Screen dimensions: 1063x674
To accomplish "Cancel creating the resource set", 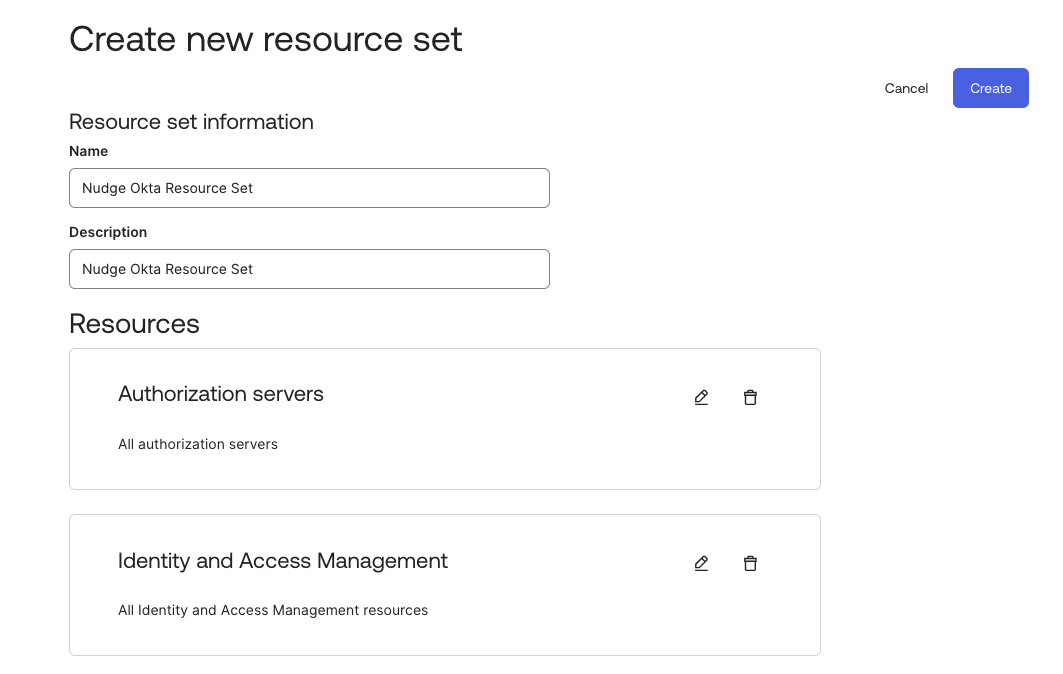I will click(x=906, y=88).
